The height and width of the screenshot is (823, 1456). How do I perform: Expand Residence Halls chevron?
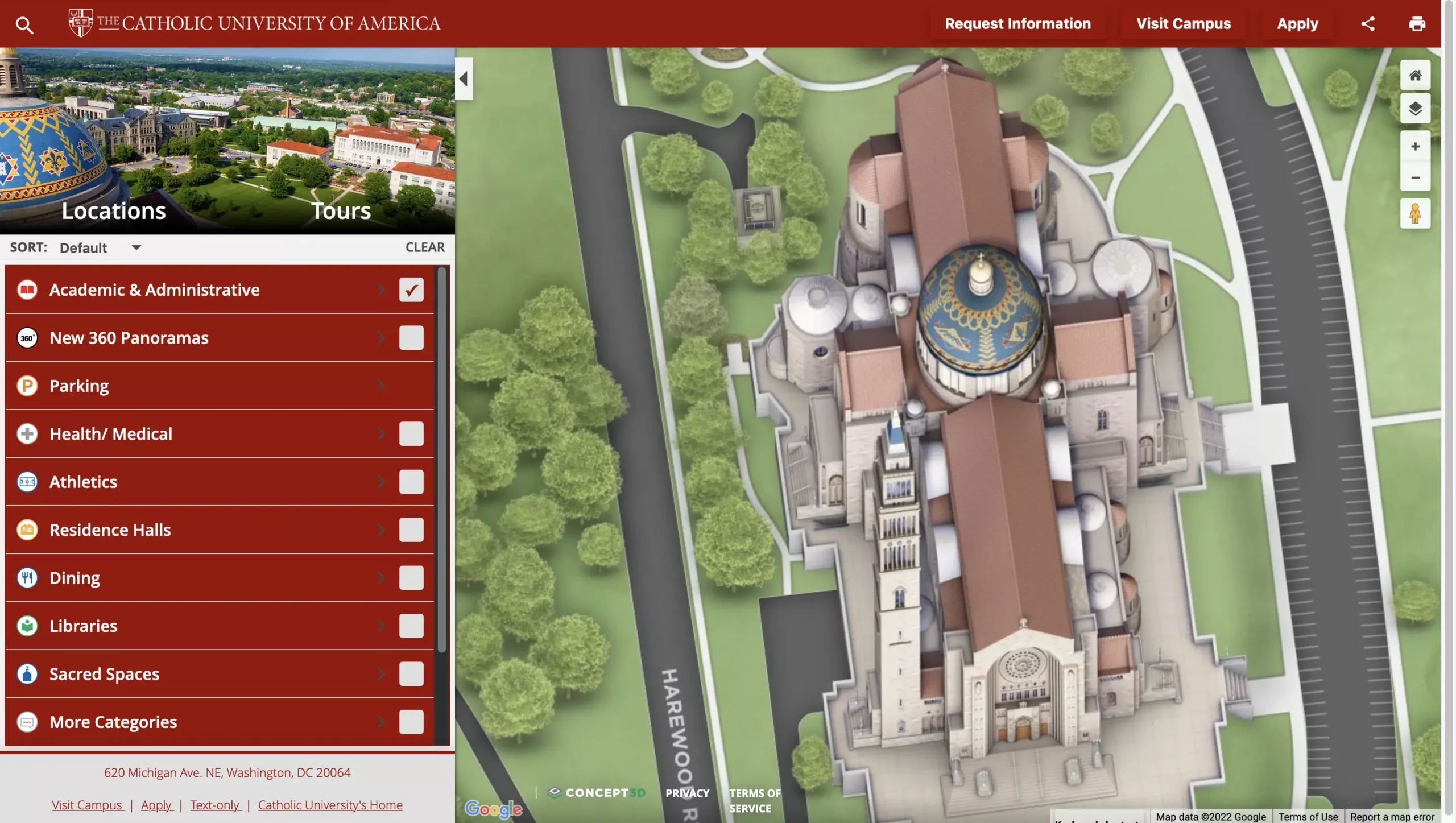380,530
